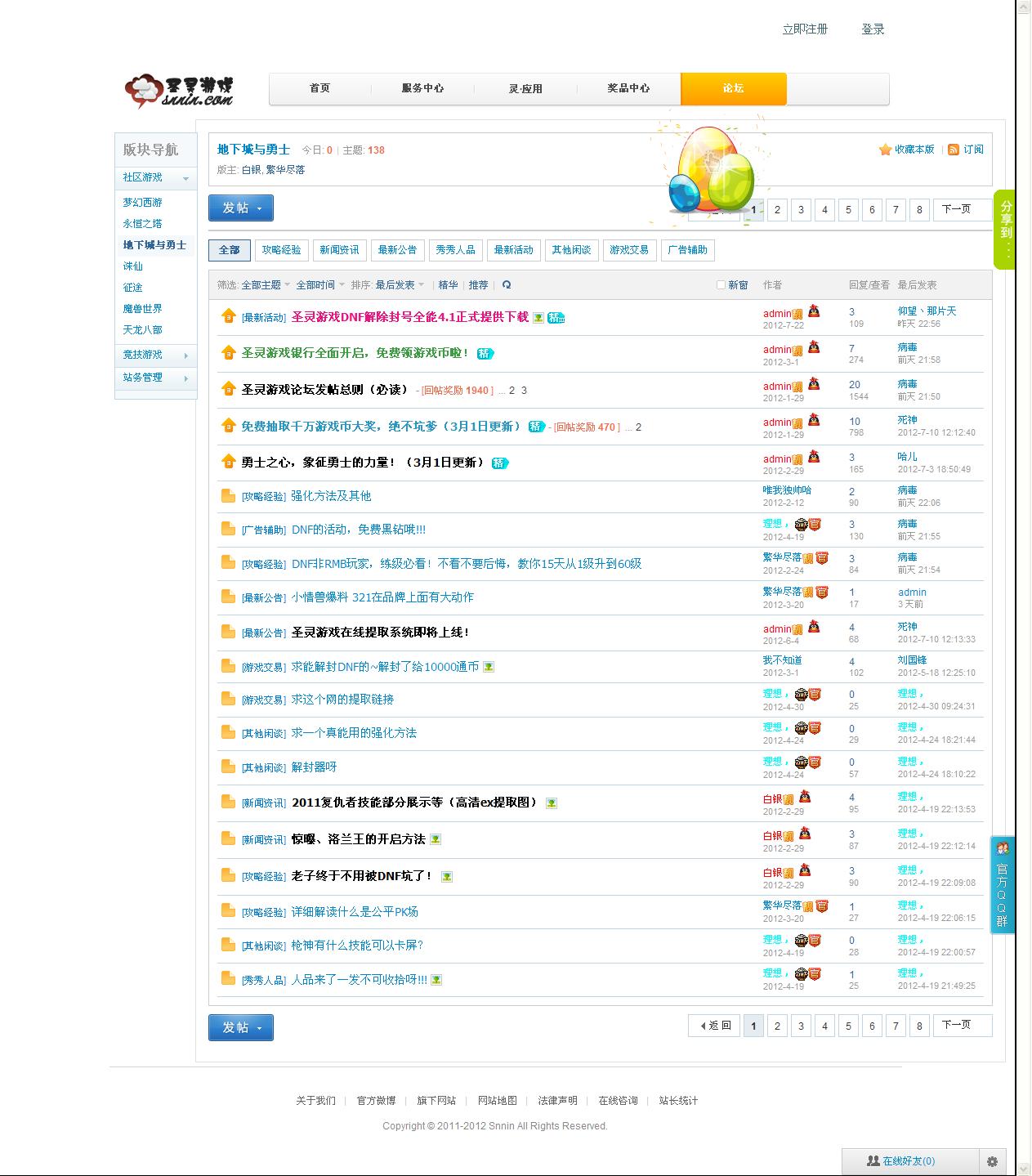Open thread 小情兽爆料 321在品牌上面有大动作

[382, 597]
